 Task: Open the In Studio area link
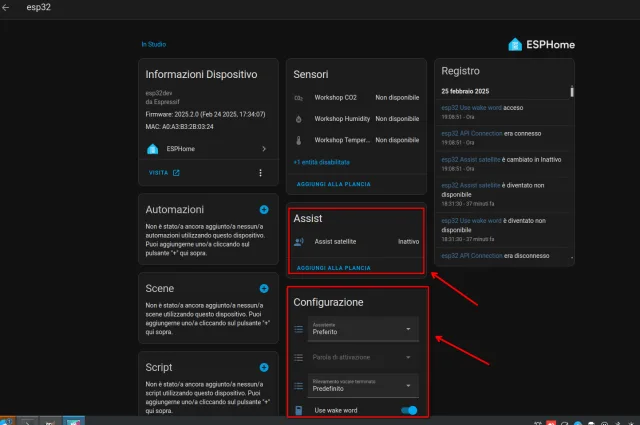click(x=154, y=44)
